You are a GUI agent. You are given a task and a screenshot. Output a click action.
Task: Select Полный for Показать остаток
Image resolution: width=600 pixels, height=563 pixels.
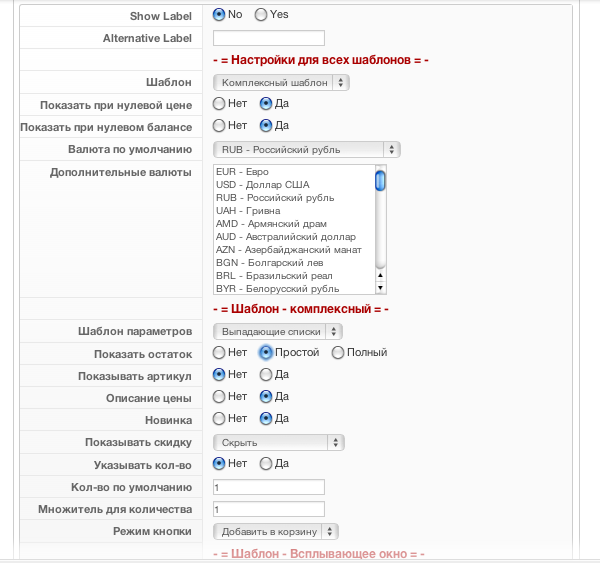(338, 353)
